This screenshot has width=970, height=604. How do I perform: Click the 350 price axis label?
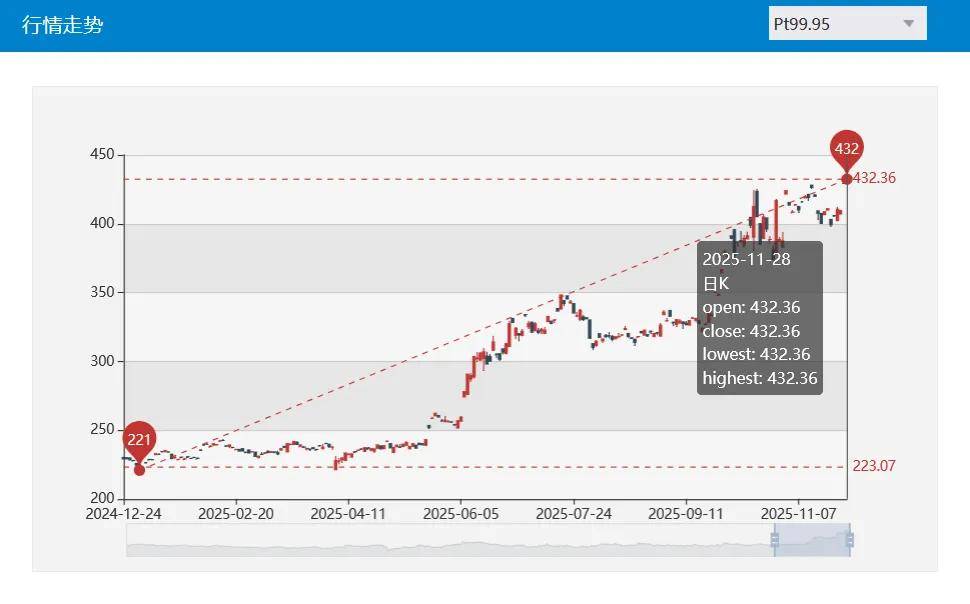click(x=103, y=293)
